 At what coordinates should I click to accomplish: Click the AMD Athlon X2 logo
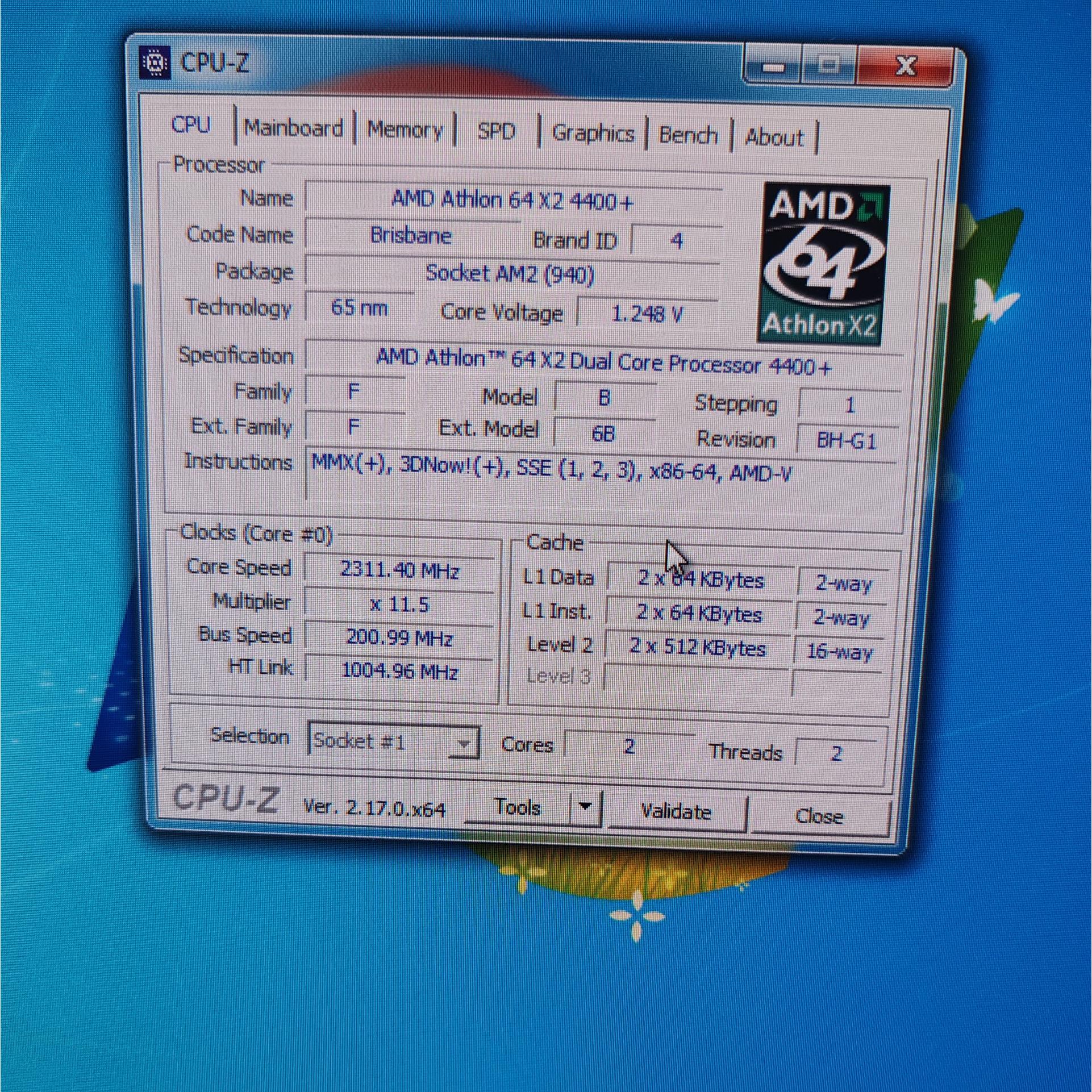[x=823, y=264]
